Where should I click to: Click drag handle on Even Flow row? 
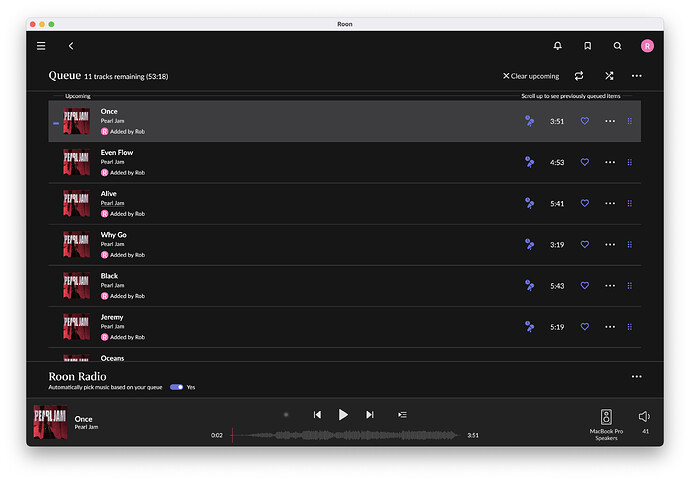[x=630, y=162]
